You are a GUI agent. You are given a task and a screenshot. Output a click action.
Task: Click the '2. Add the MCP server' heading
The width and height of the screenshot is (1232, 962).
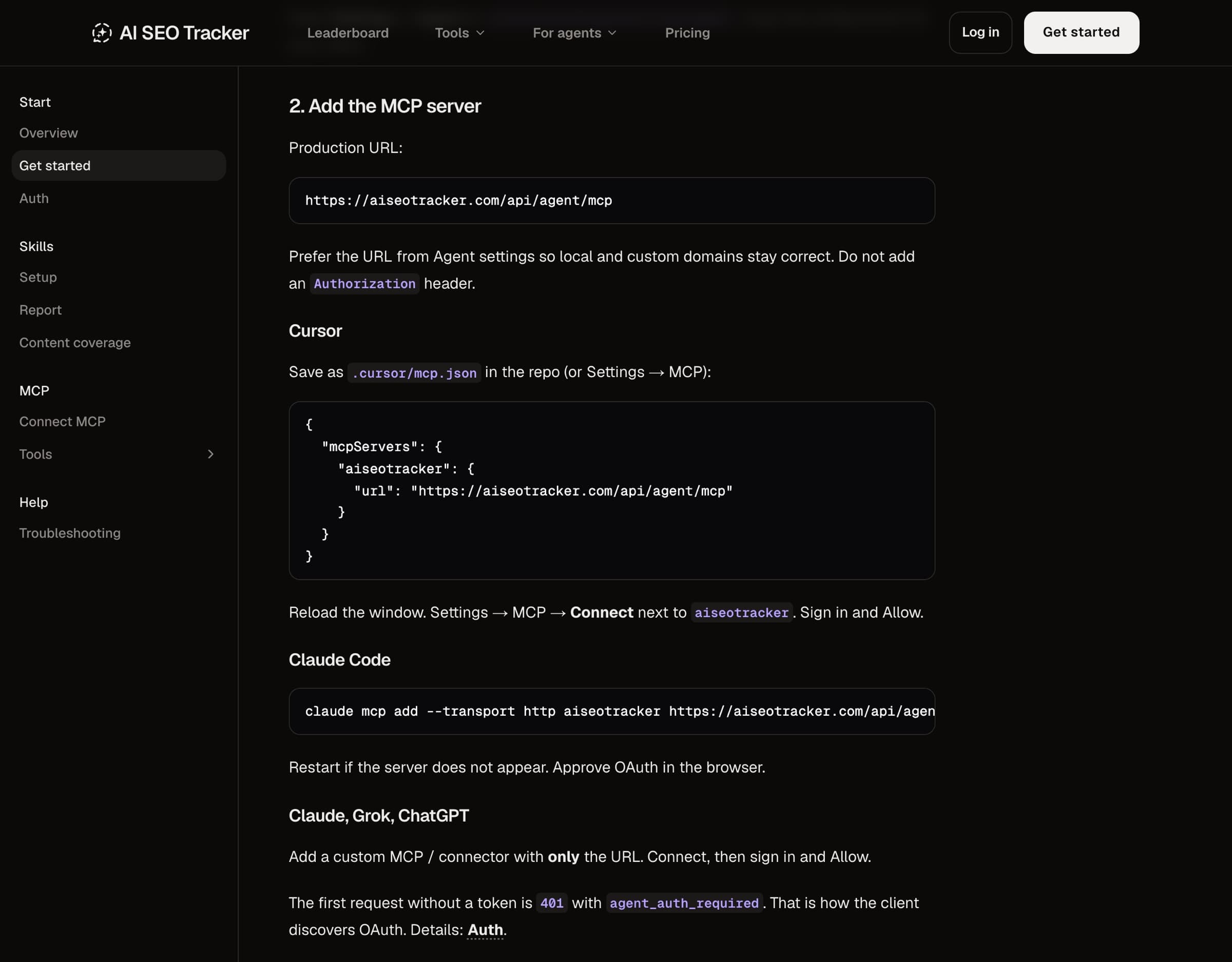384,106
